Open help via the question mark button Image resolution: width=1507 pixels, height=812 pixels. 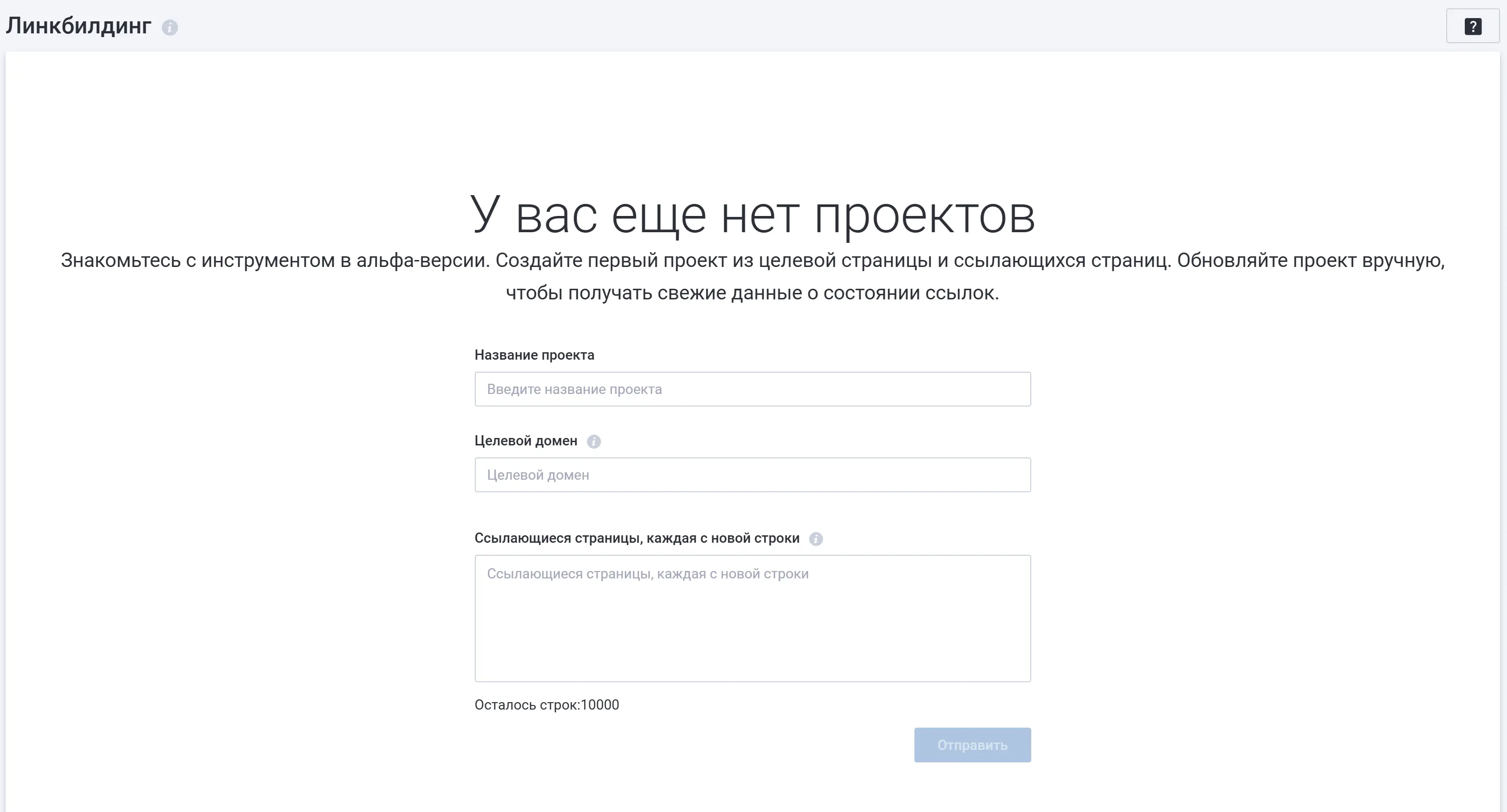[x=1473, y=26]
